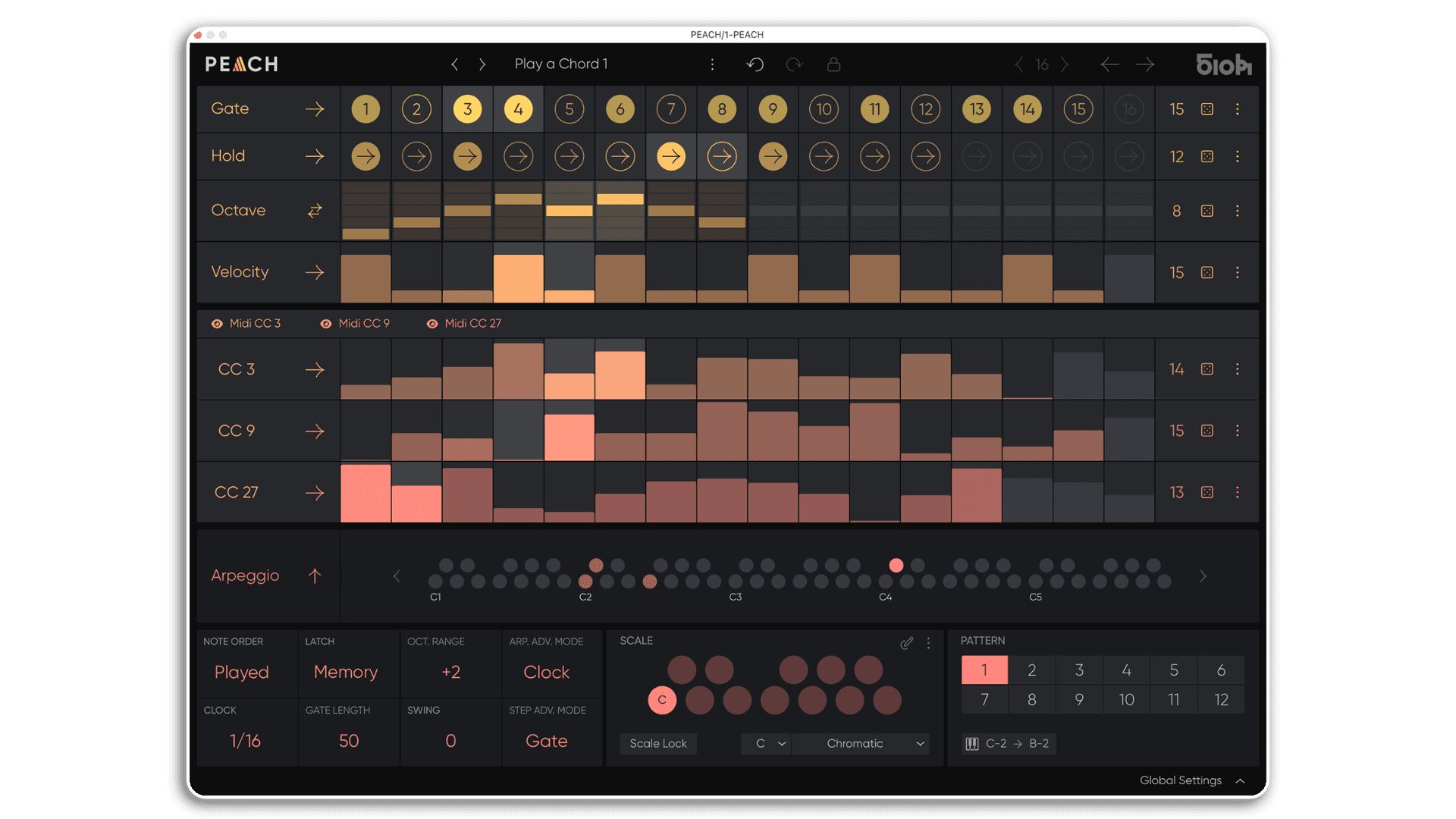This screenshot has width=1456, height=819.
Task: Open the Chromatic scale type dropdown
Action: (x=861, y=744)
